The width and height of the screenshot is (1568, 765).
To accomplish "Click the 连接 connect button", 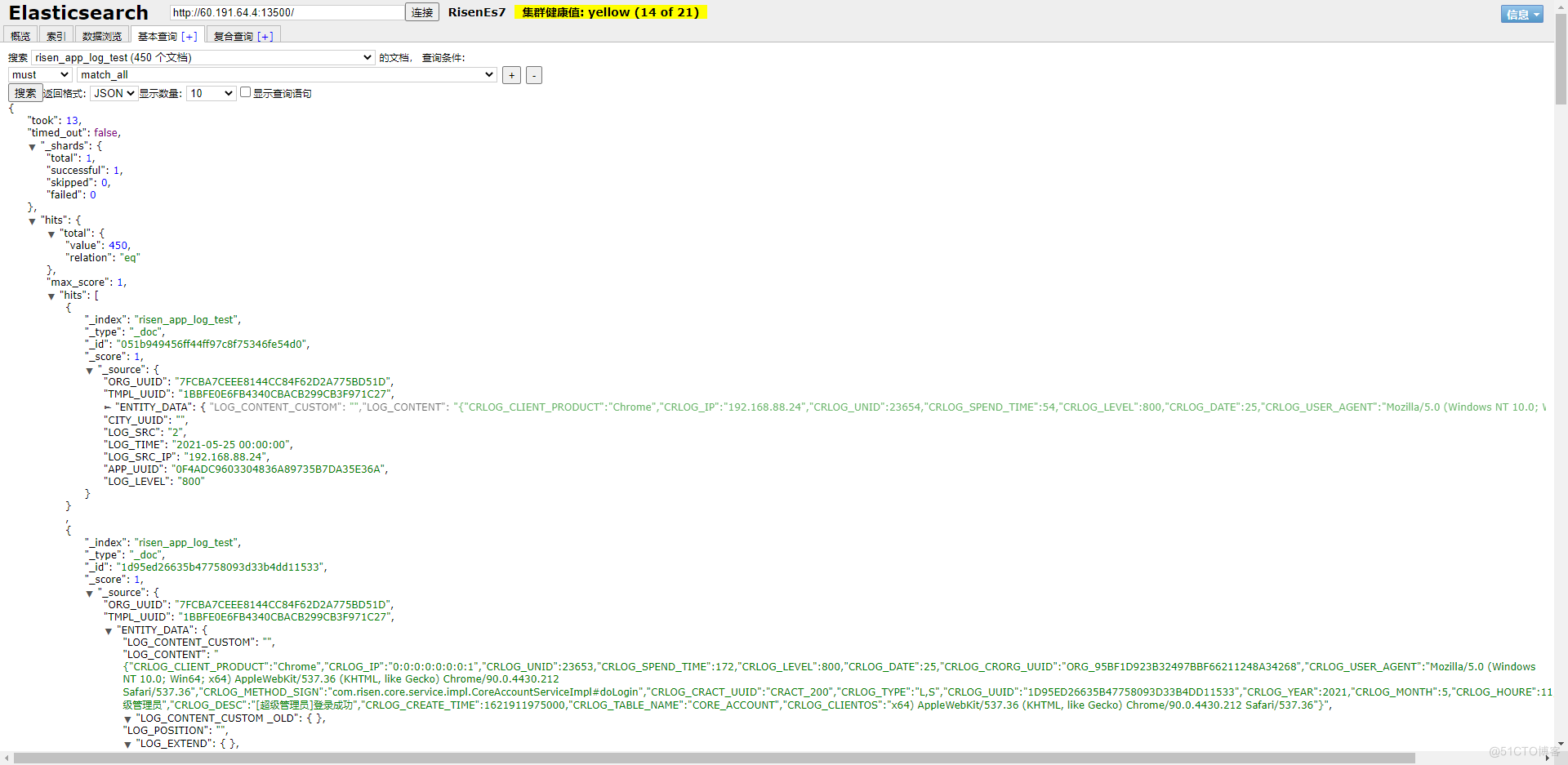I will pos(422,12).
